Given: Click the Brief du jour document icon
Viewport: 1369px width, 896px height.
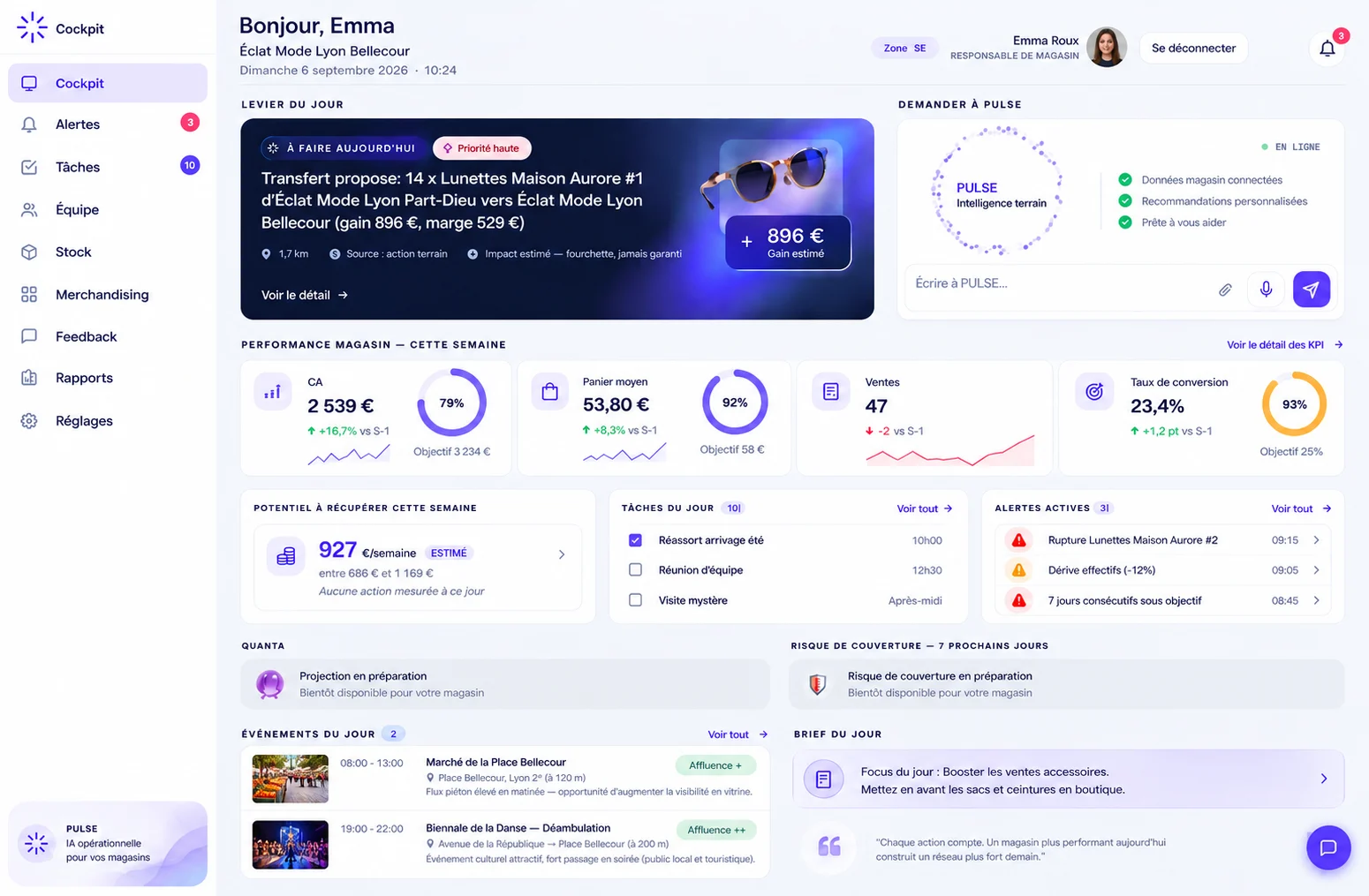Looking at the screenshot, I should coord(824,779).
